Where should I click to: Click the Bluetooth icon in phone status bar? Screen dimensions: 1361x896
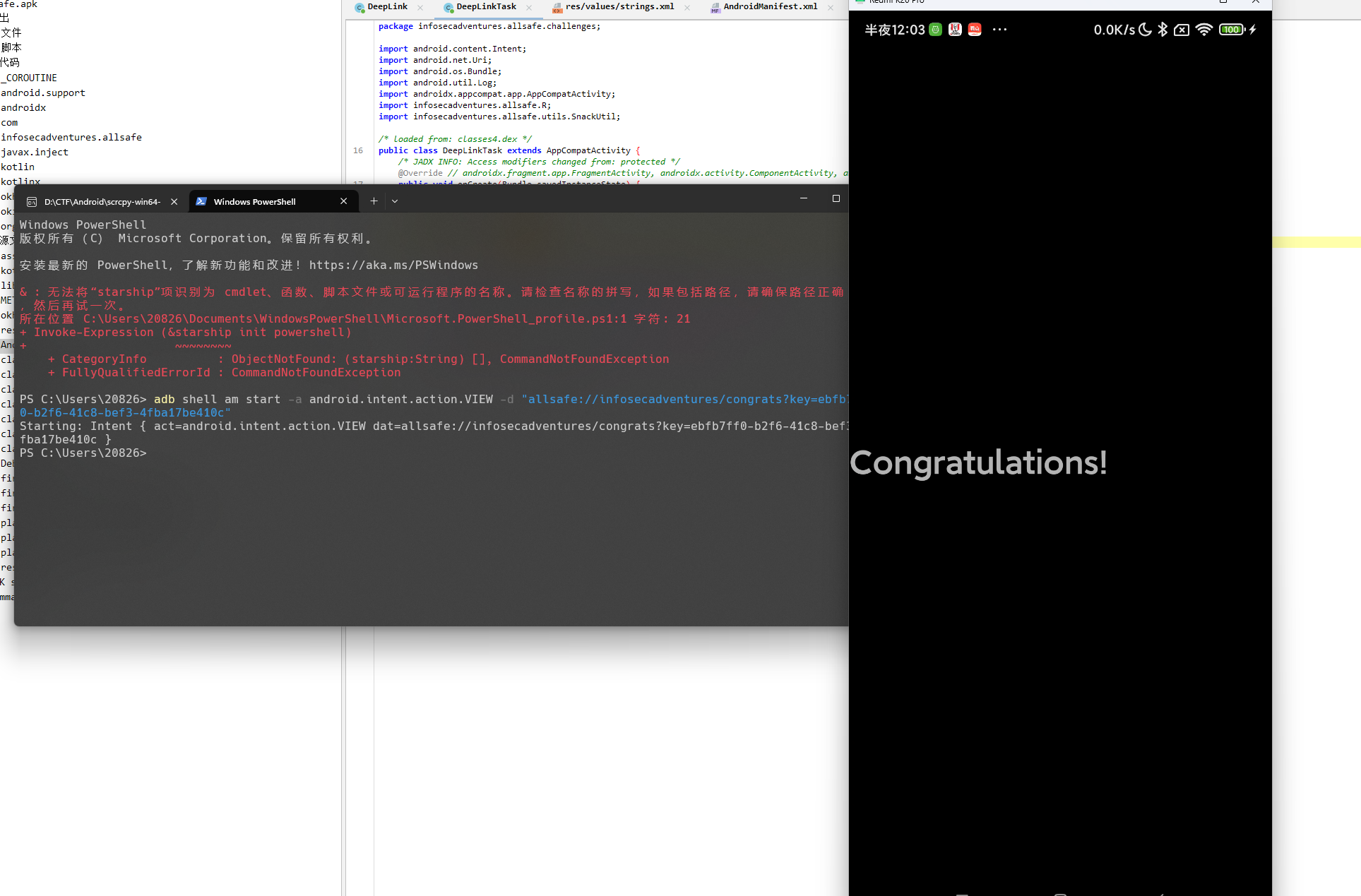pyautogui.click(x=1163, y=30)
